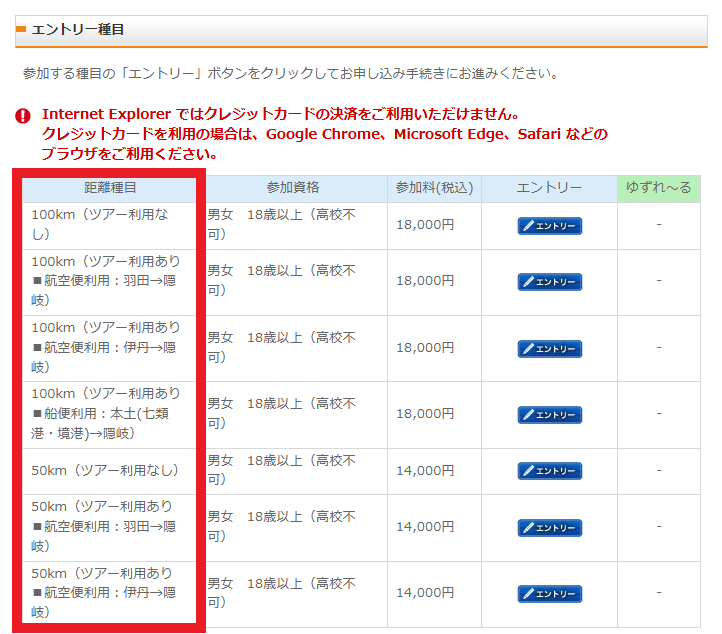Click entry button for 100km Haneda flight tour
This screenshot has height=634, width=722.
pos(549,282)
